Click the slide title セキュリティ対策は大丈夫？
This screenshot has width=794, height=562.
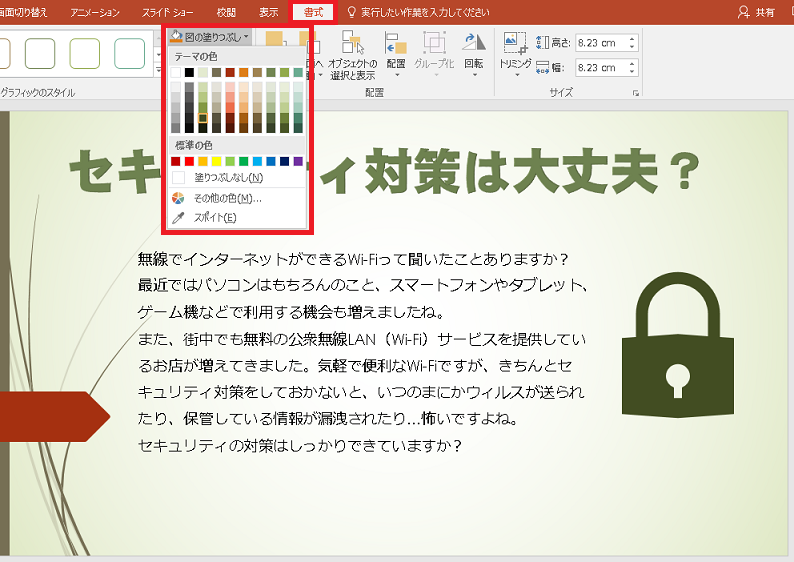point(384,172)
